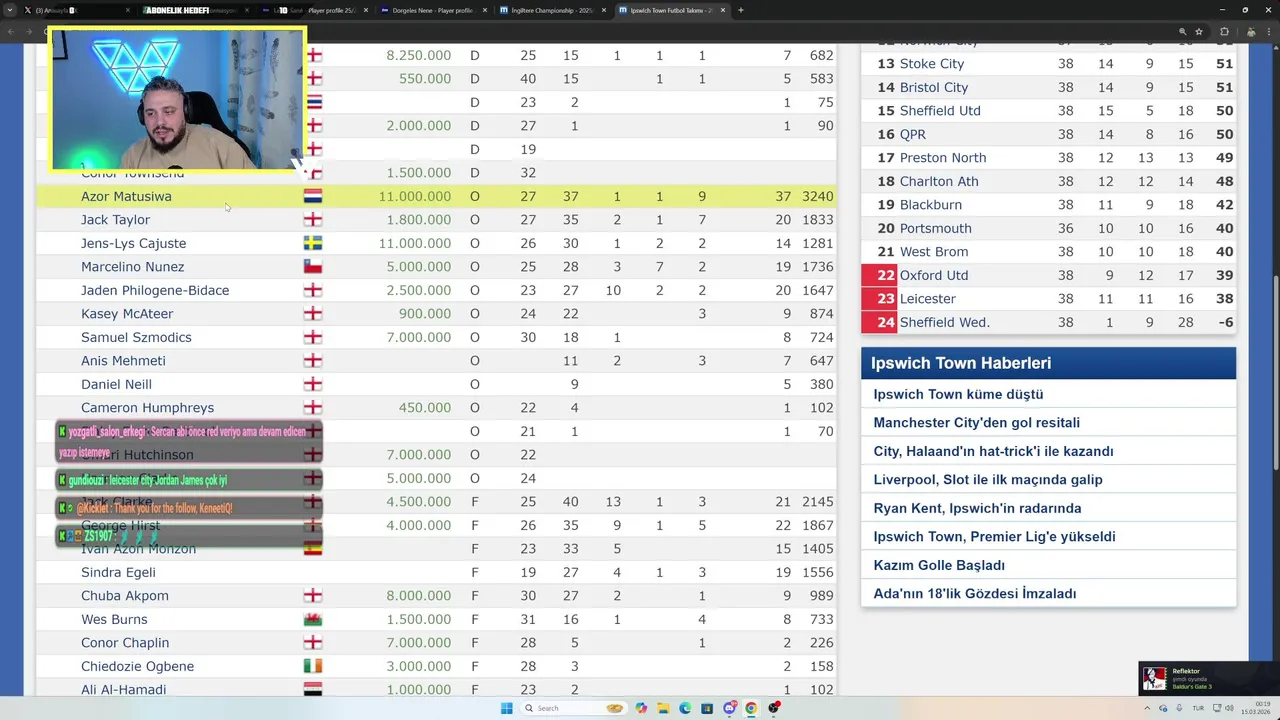This screenshot has height=720, width=1280.
Task: Click player Anis Mehmeti
Action: click(x=123, y=361)
